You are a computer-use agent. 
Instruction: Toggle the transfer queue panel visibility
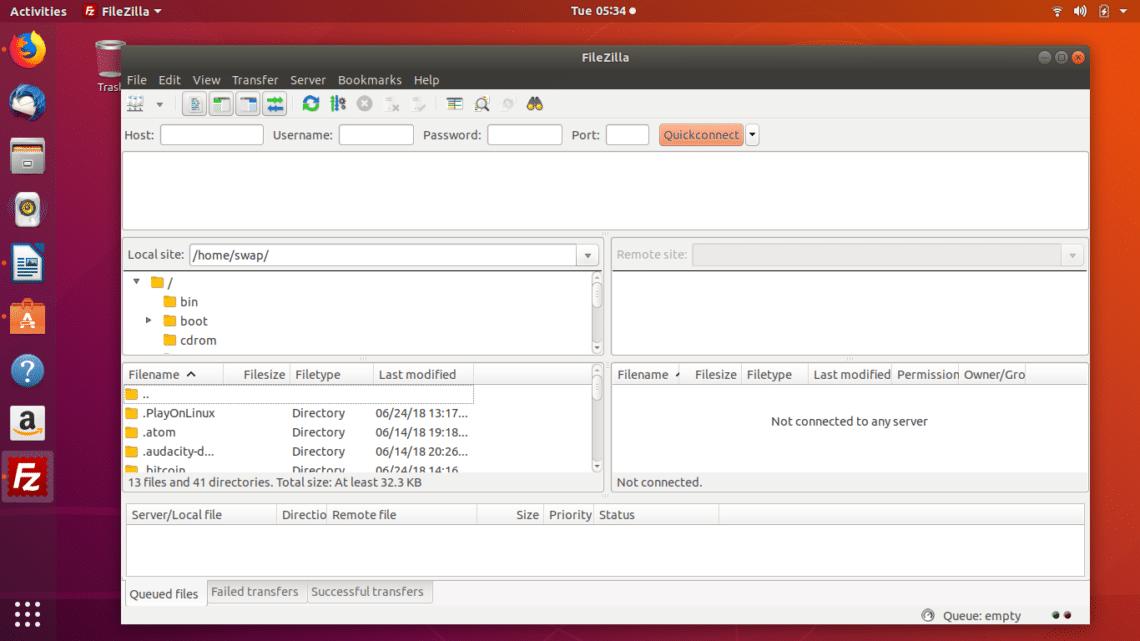point(274,103)
